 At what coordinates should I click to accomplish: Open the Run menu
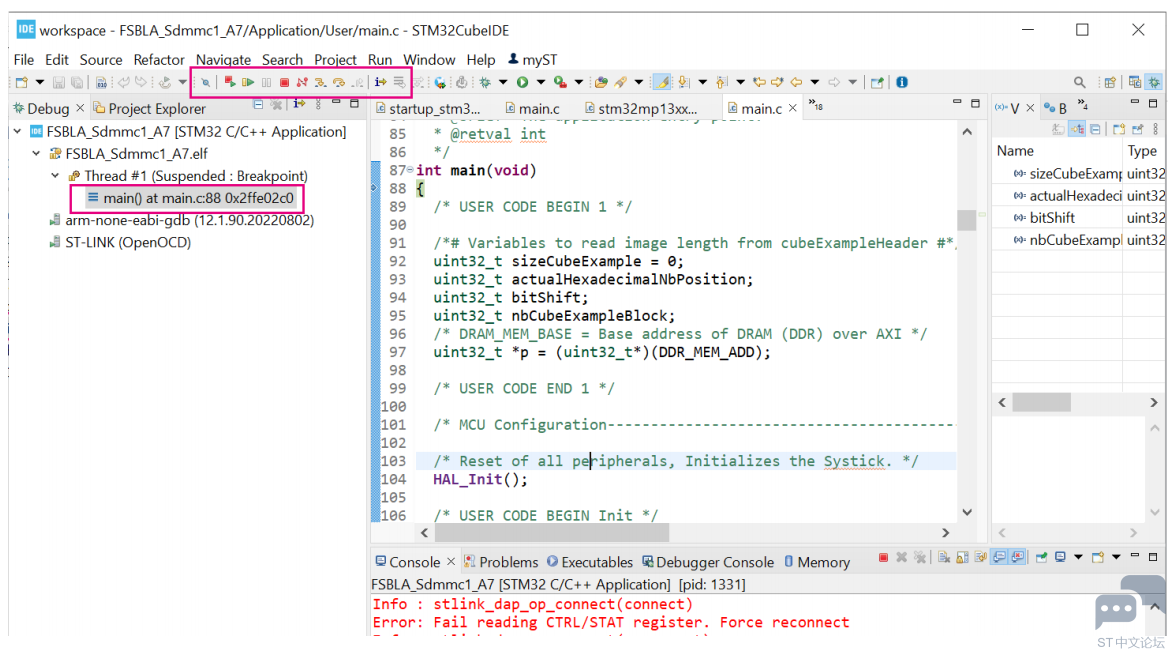(380, 60)
